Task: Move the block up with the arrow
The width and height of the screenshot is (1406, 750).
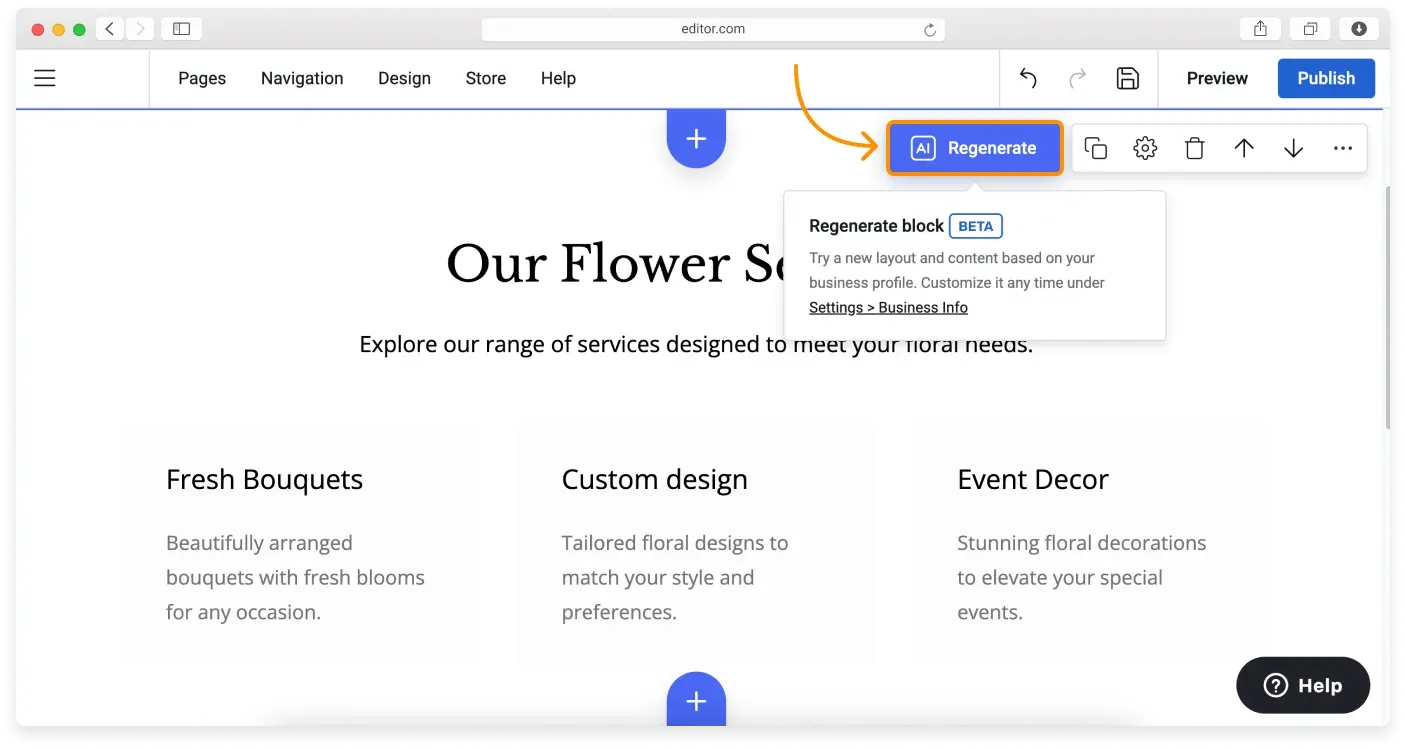Action: 1244,148
